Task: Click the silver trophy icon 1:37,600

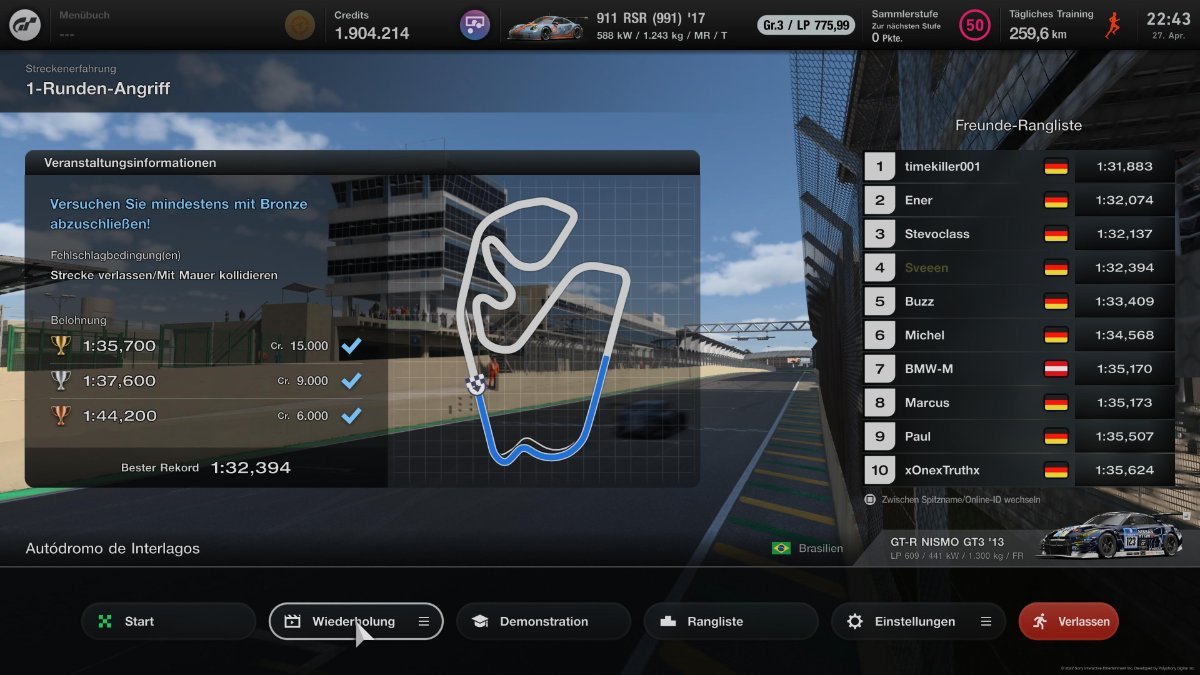Action: pos(61,381)
